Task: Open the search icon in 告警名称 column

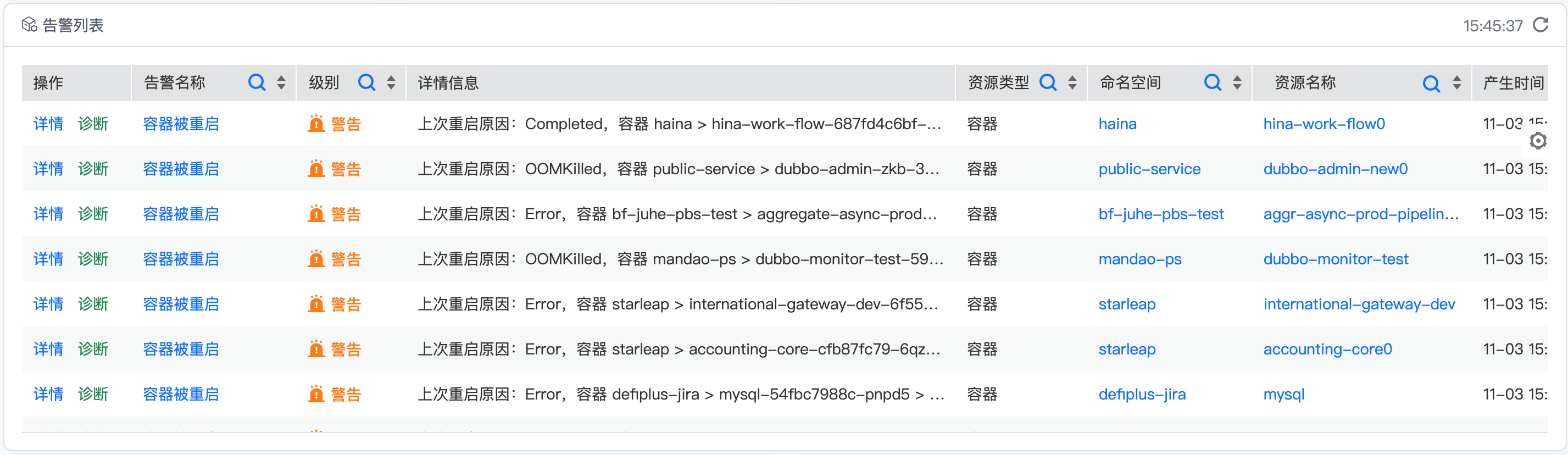Action: pyautogui.click(x=257, y=82)
